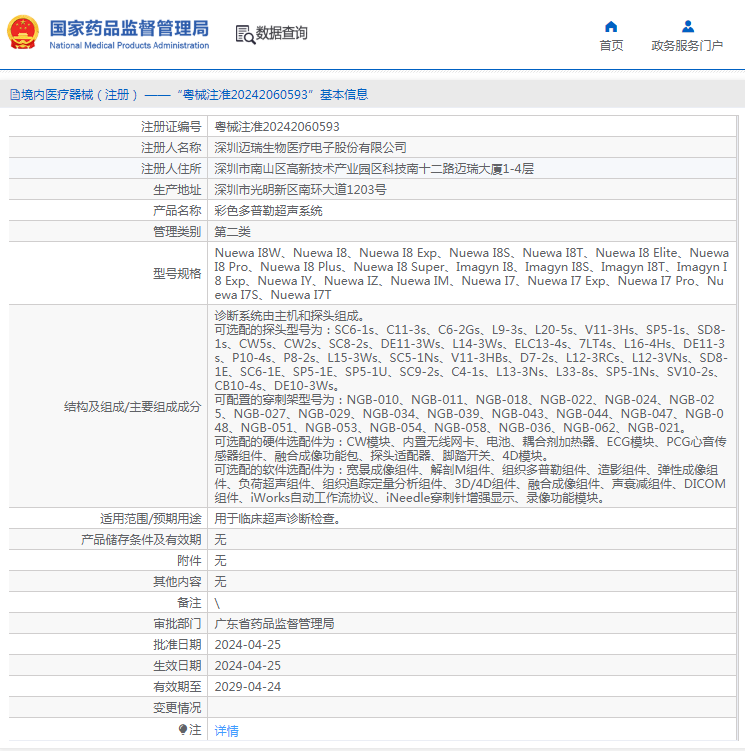745x751 pixels.
Task: Click management category value 第二类
Action: pyautogui.click(x=232, y=232)
